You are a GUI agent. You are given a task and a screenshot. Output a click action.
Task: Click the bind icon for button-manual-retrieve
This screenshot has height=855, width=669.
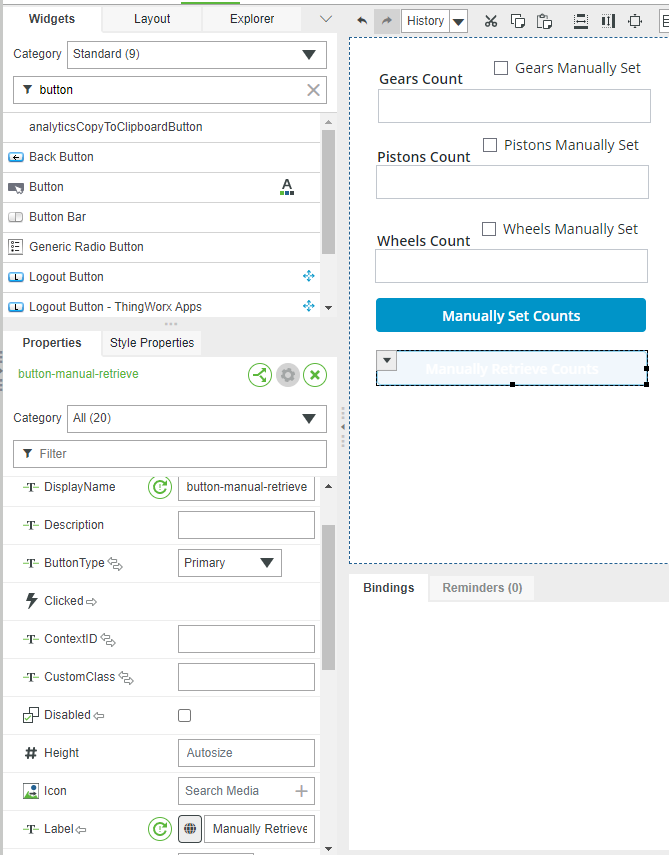260,375
